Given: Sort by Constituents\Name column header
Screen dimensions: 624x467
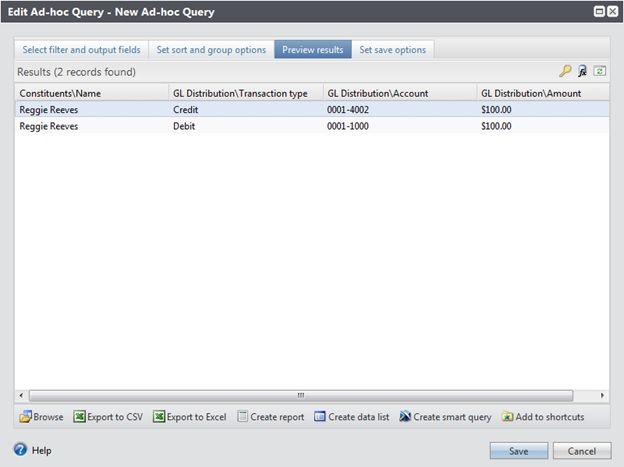Looking at the screenshot, I should click(92, 93).
